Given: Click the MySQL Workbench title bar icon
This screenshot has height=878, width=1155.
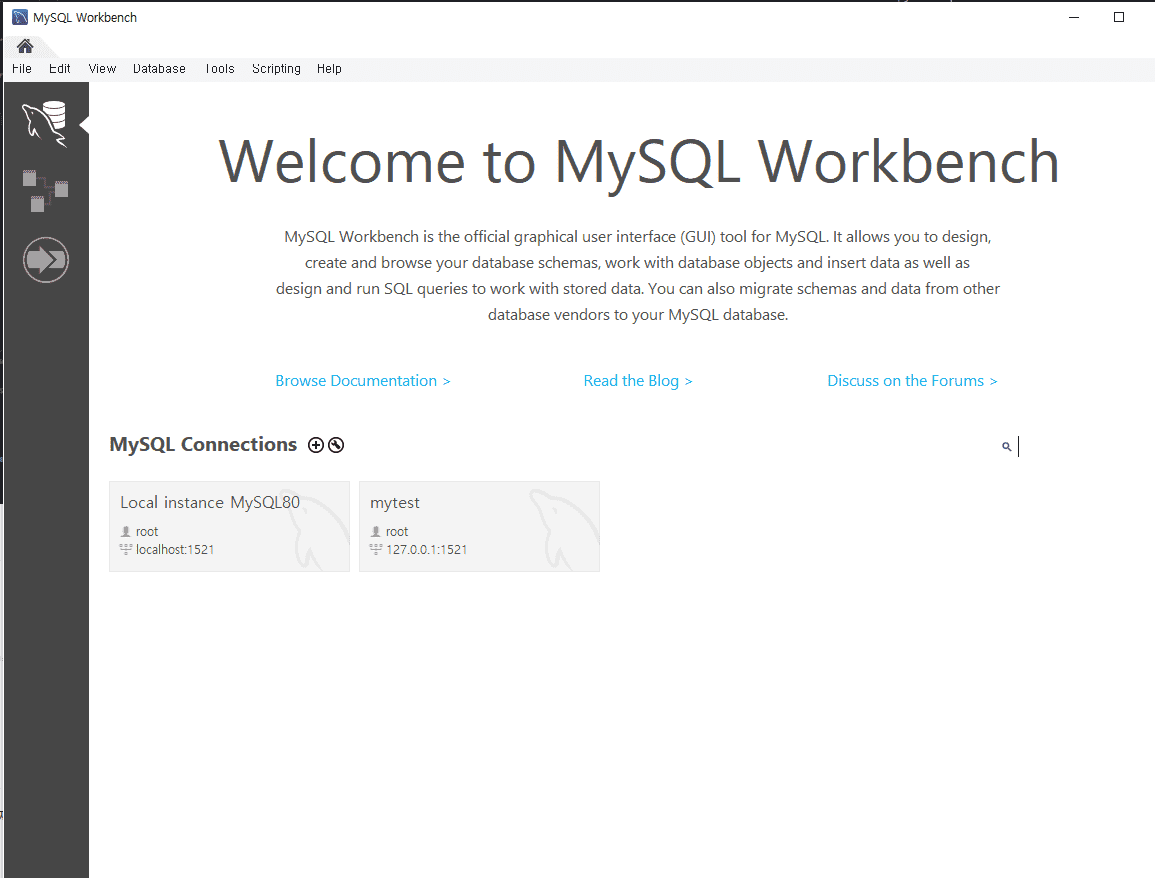Looking at the screenshot, I should 20,17.
